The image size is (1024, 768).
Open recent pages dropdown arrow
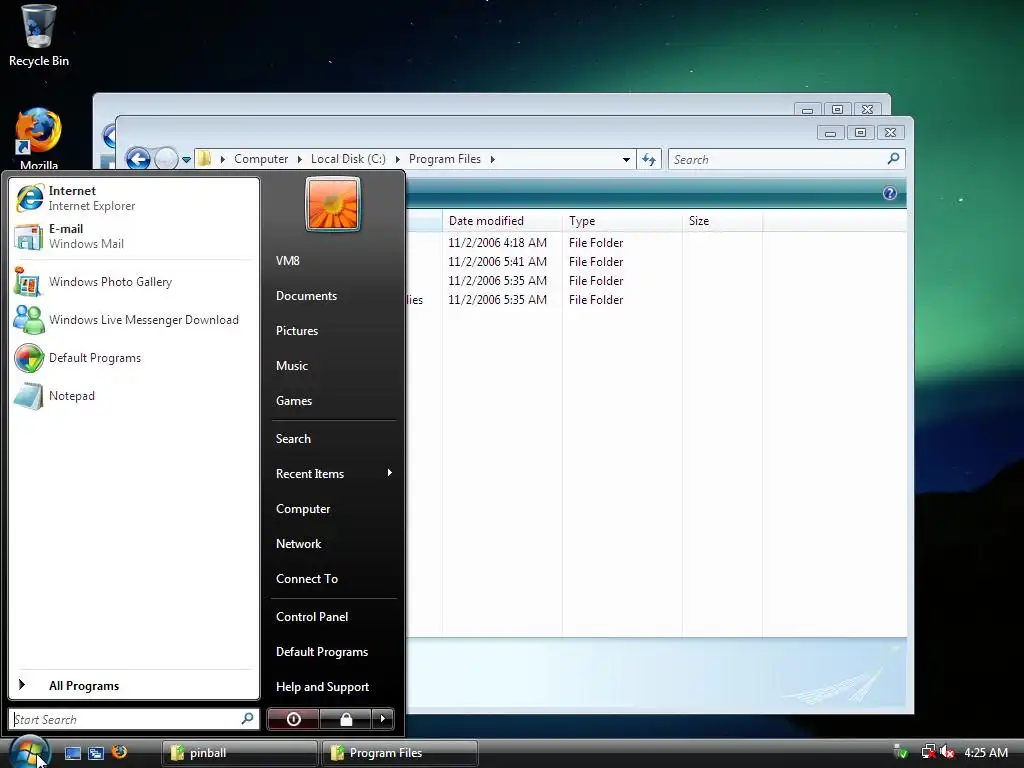pos(186,159)
